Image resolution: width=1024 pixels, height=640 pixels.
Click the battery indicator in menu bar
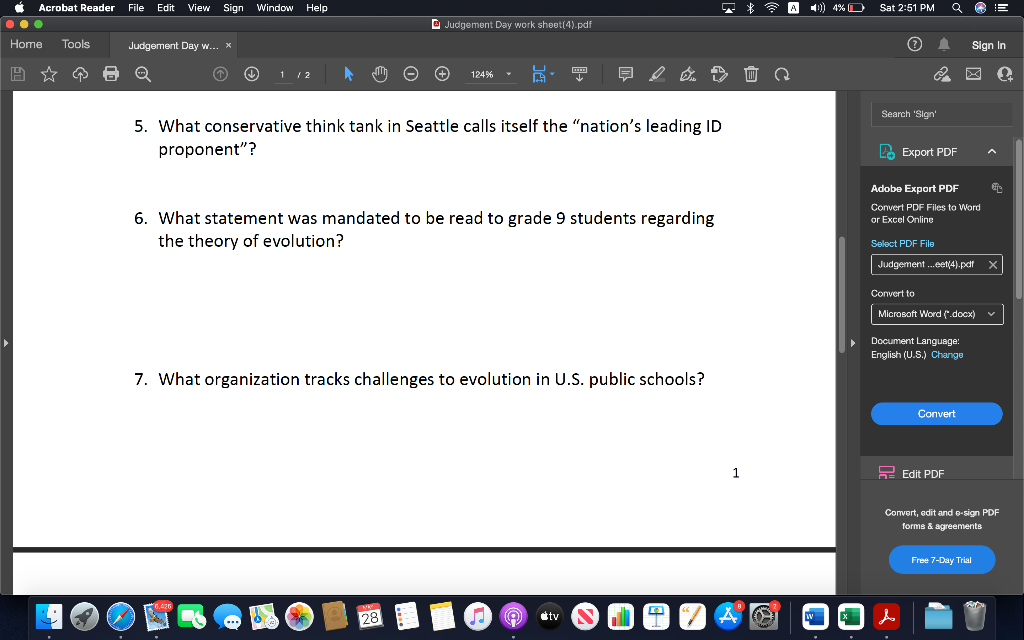tap(854, 8)
